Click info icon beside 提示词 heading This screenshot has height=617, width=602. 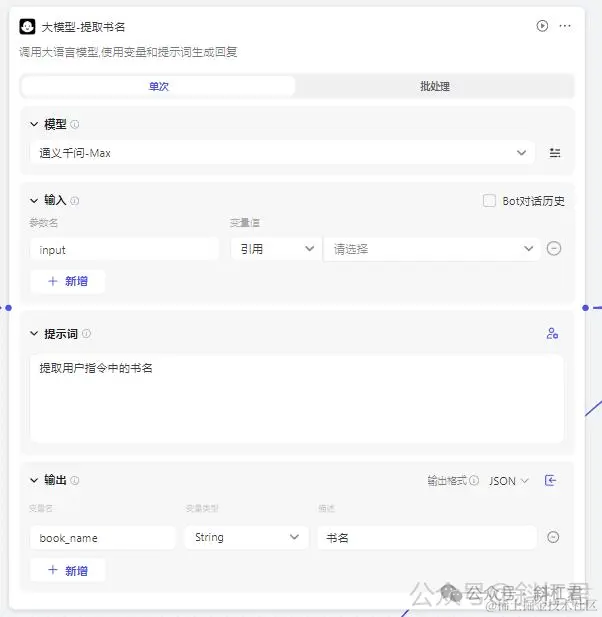[86, 334]
